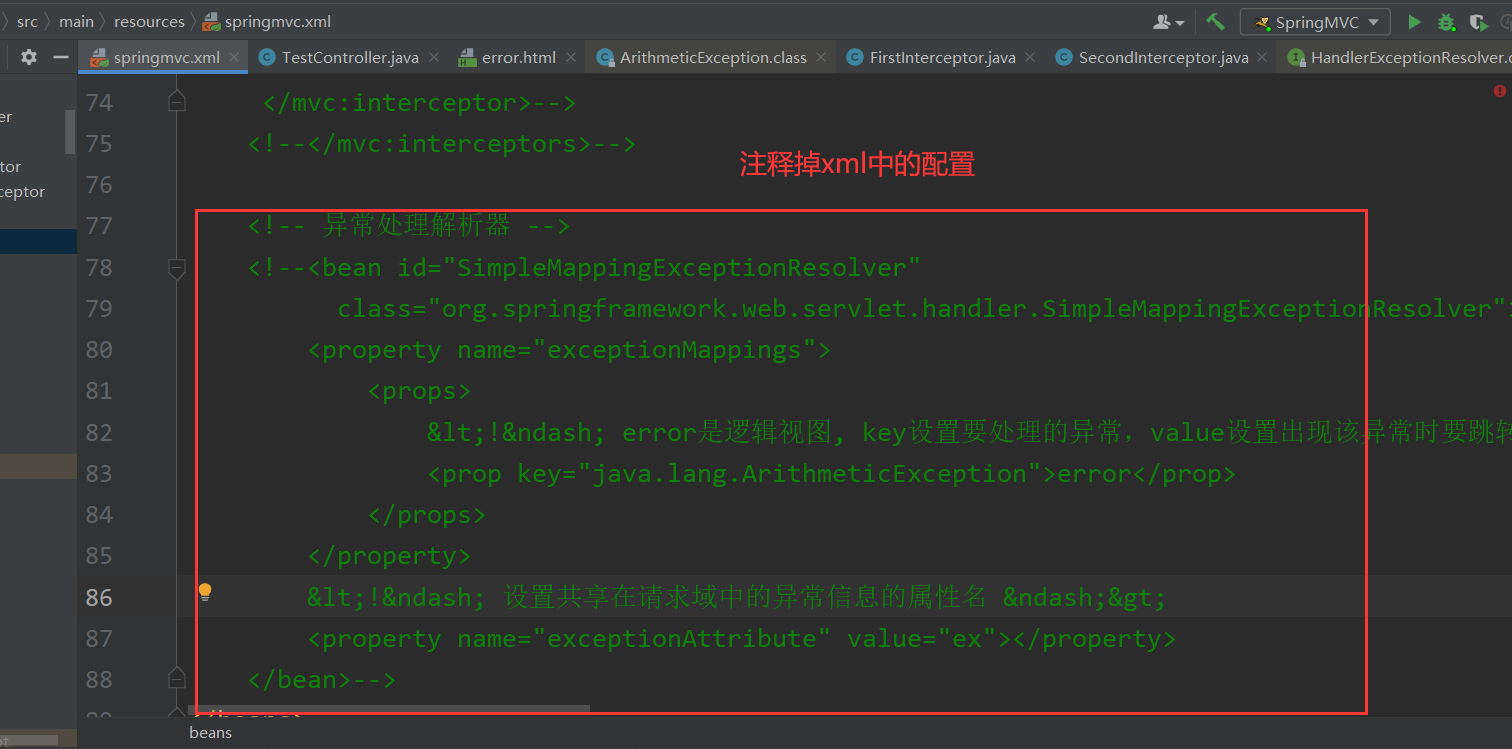Click the resources breadcrumb in navigation bar

click(149, 21)
